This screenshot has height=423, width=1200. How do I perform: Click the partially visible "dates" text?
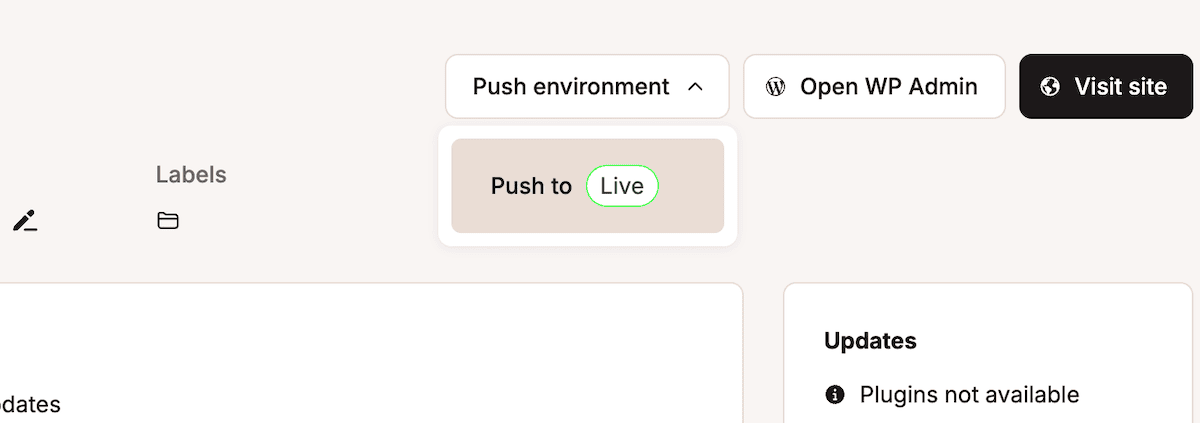point(30,405)
